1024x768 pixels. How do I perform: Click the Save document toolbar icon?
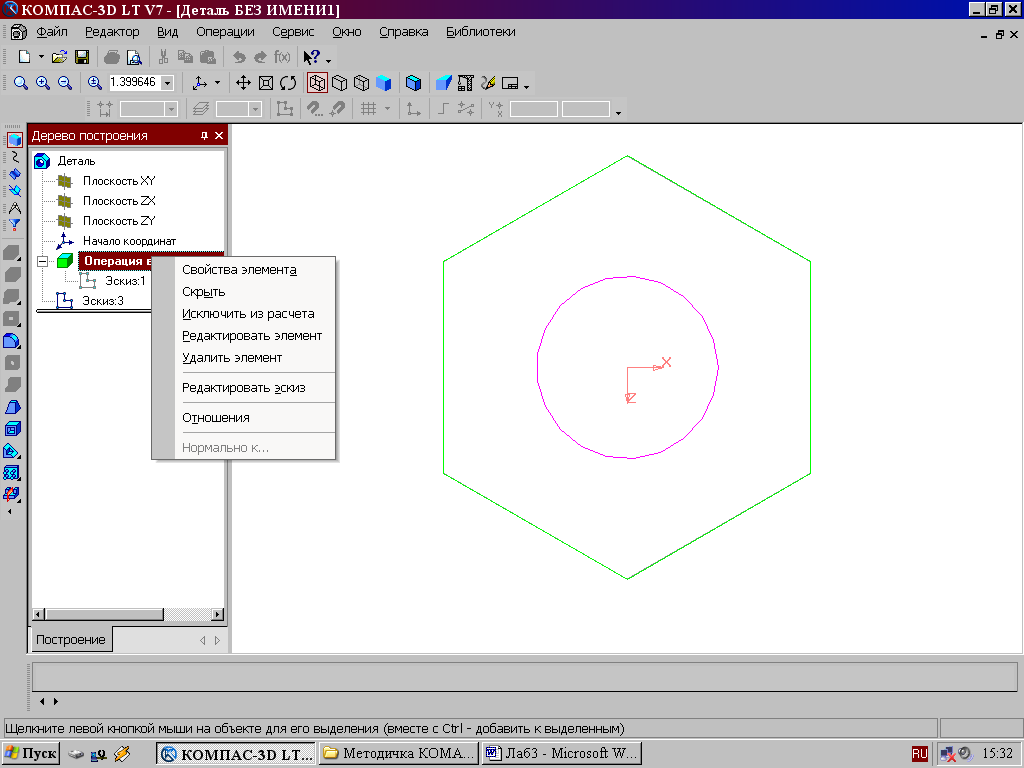pyautogui.click(x=82, y=58)
